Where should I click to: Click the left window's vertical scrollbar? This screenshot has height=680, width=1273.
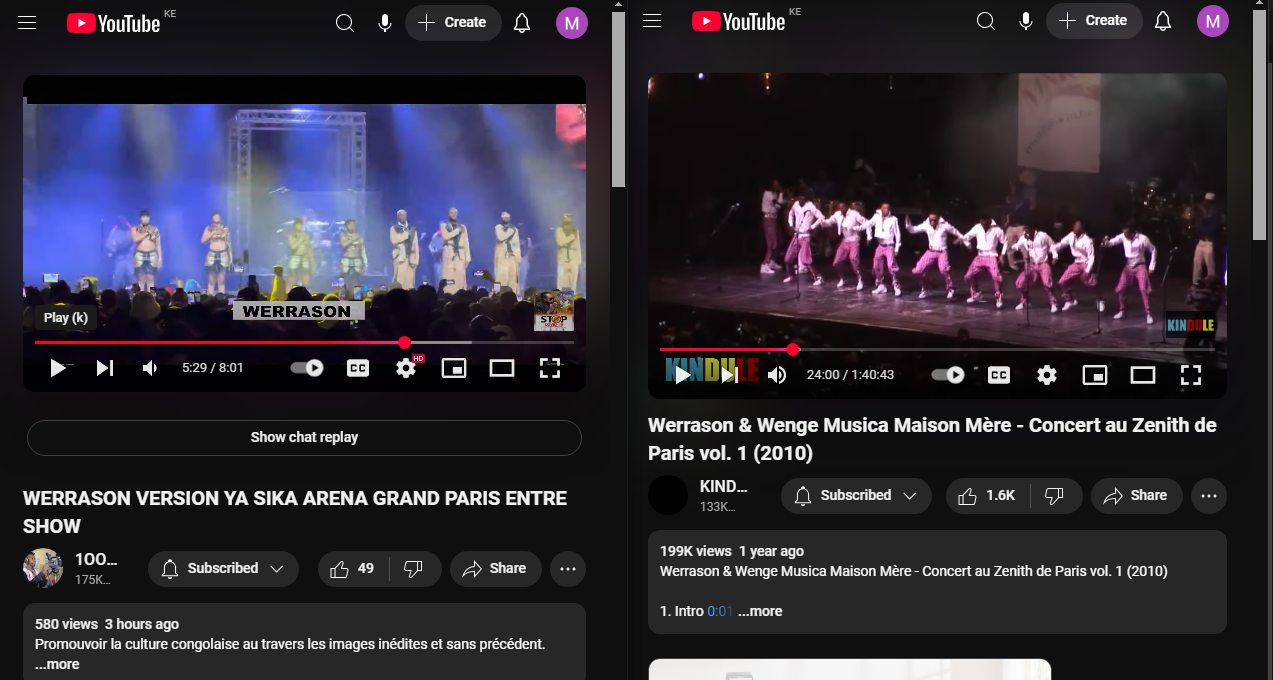[x=619, y=100]
